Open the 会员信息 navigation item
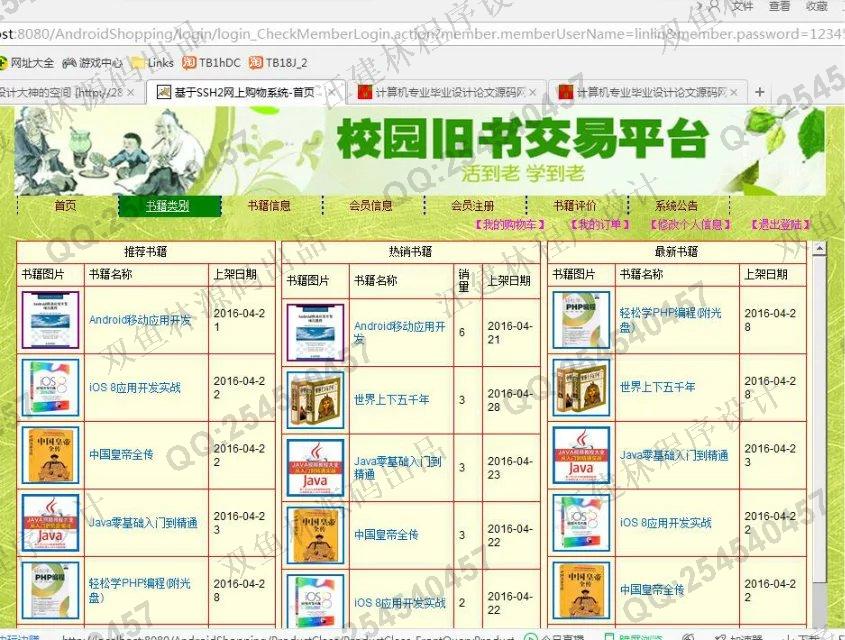845x640 pixels. [x=371, y=206]
